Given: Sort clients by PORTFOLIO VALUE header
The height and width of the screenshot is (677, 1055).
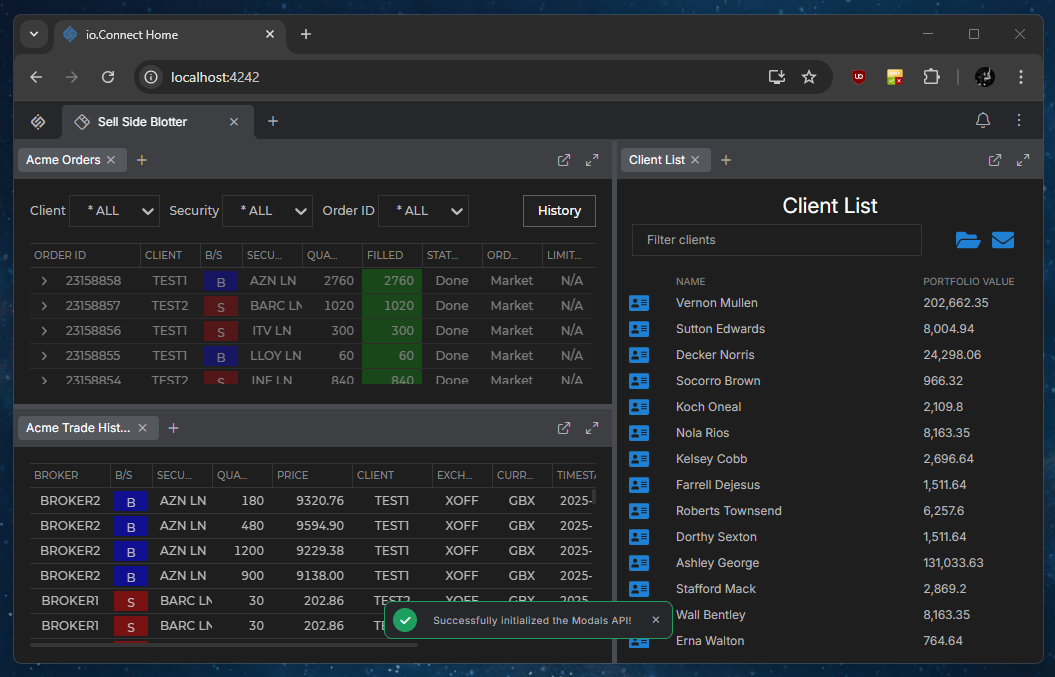Looking at the screenshot, I should pos(968,282).
